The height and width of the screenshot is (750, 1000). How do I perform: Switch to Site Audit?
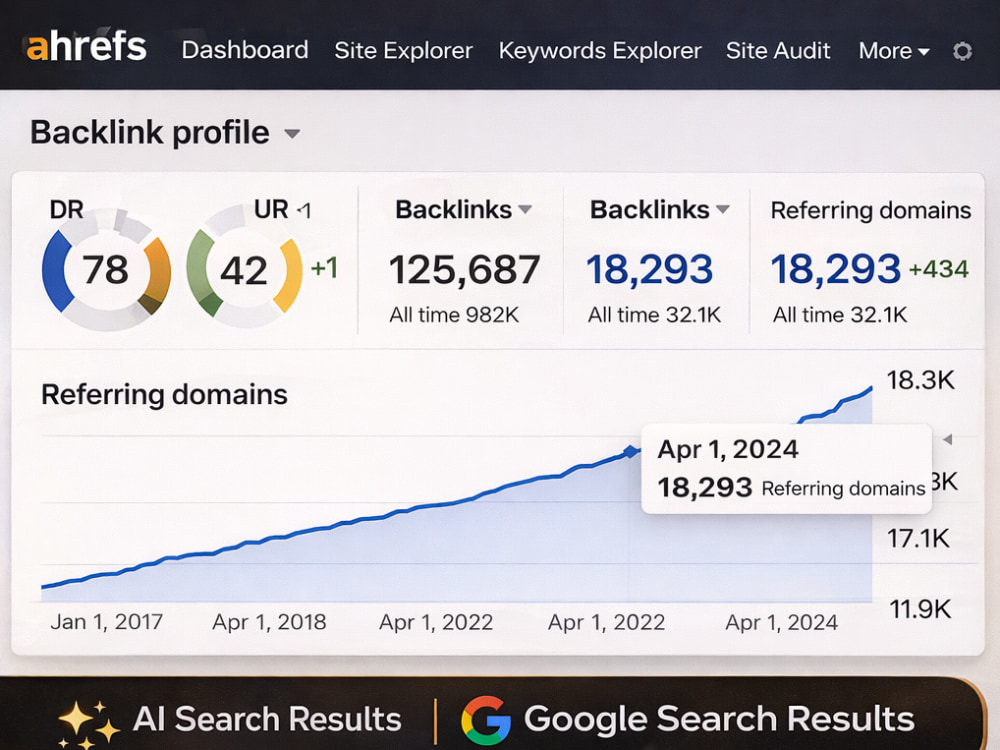[x=778, y=50]
